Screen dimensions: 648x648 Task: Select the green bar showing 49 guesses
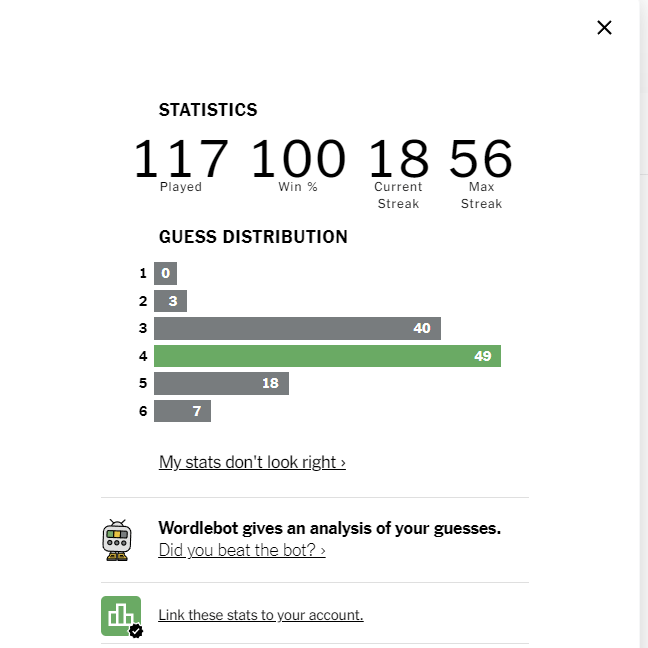pyautogui.click(x=327, y=356)
